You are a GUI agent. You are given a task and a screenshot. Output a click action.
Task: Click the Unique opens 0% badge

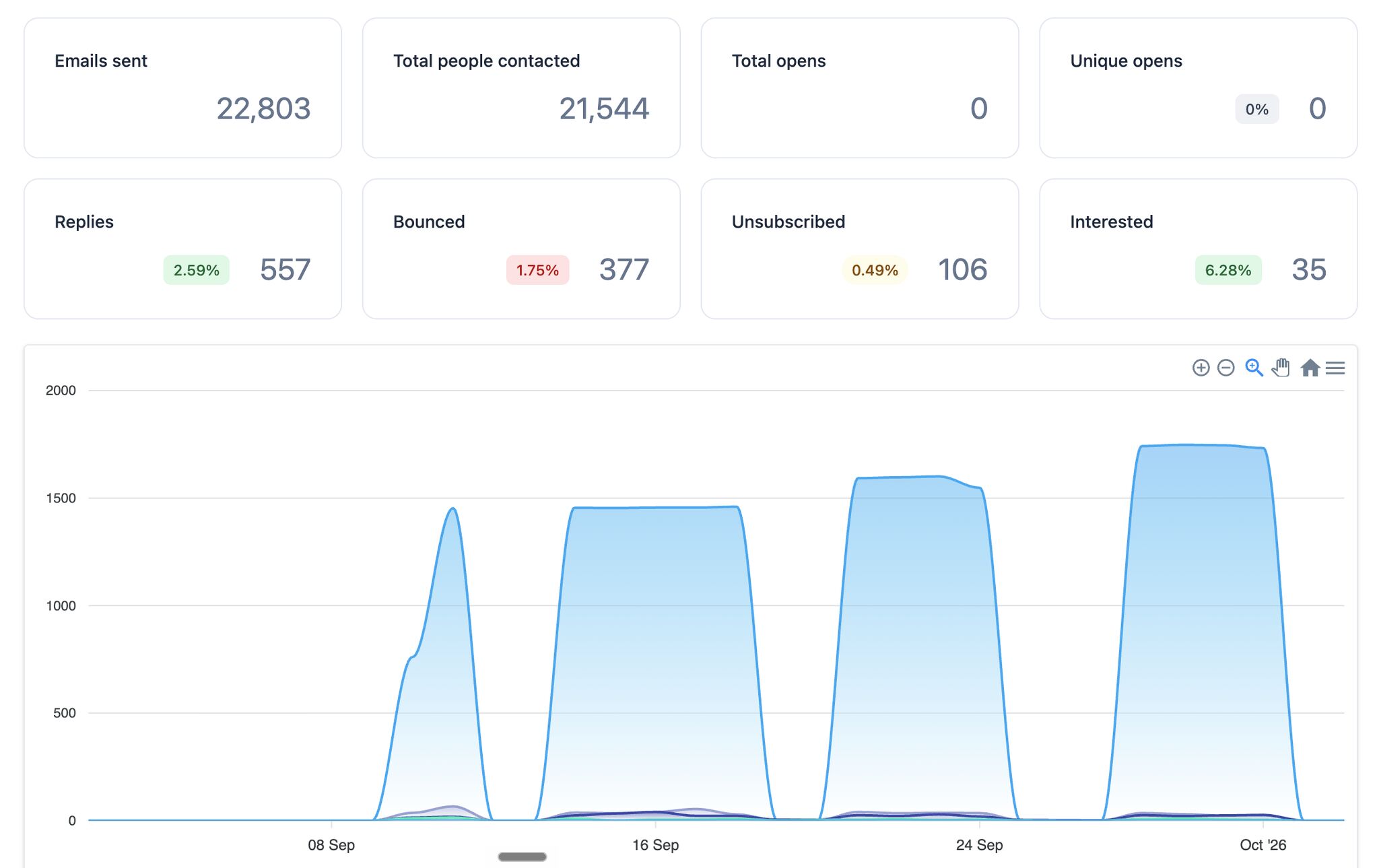(1257, 109)
